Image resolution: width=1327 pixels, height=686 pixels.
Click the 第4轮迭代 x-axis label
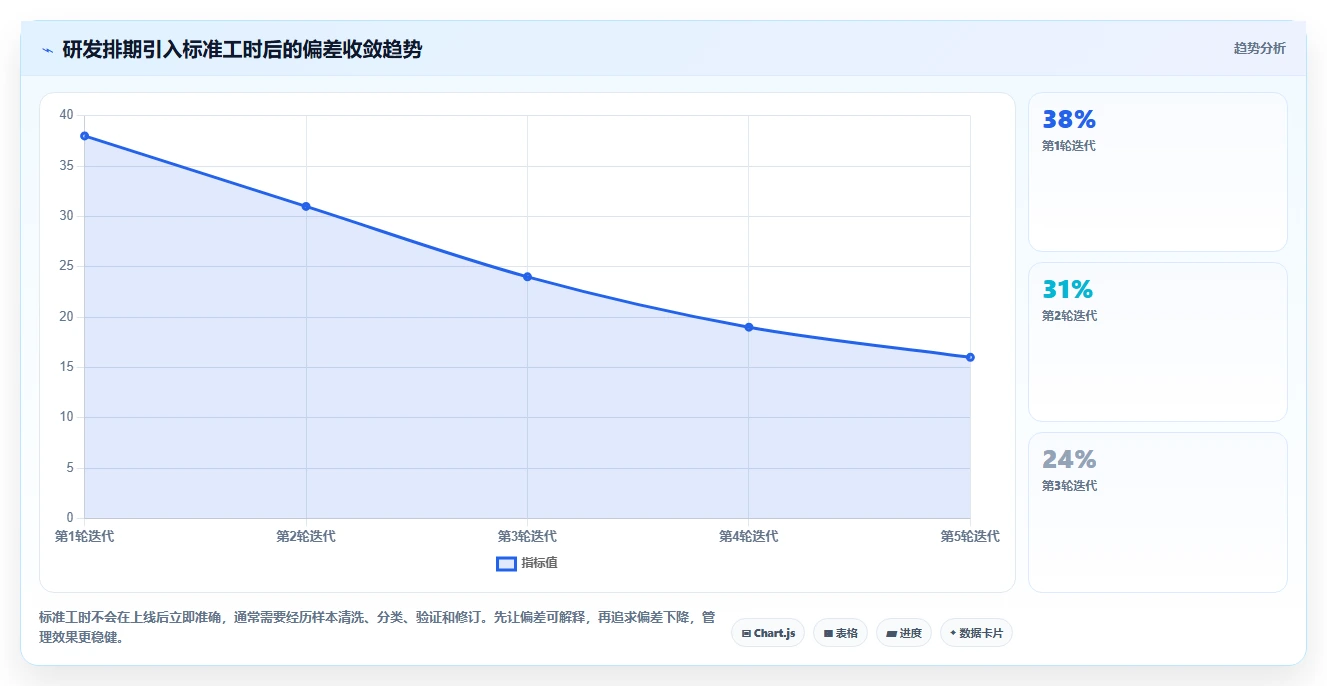tap(749, 536)
